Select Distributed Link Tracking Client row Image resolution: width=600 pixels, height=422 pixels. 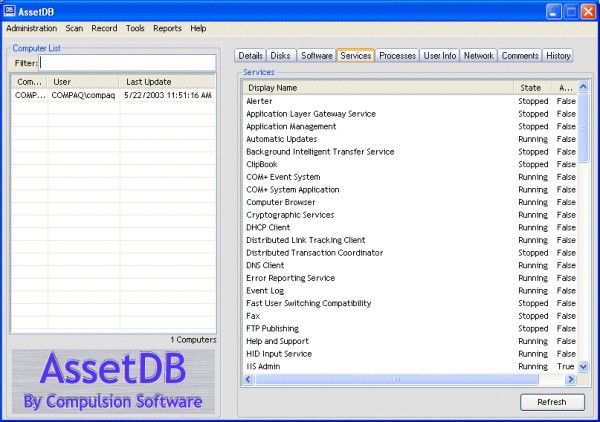pyautogui.click(x=410, y=240)
